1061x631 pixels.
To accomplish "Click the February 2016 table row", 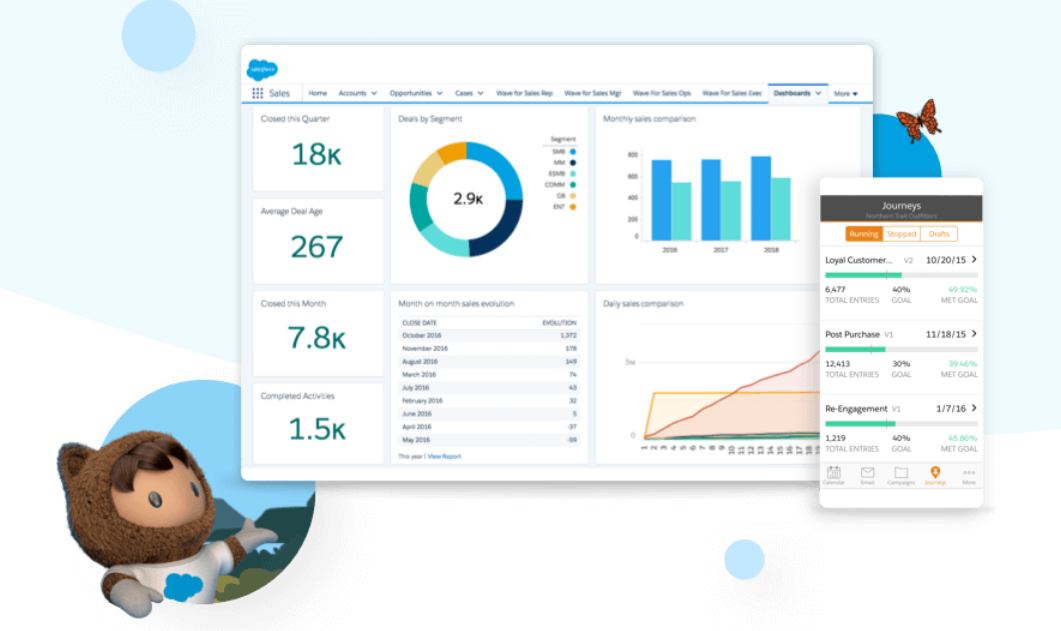I will click(489, 400).
